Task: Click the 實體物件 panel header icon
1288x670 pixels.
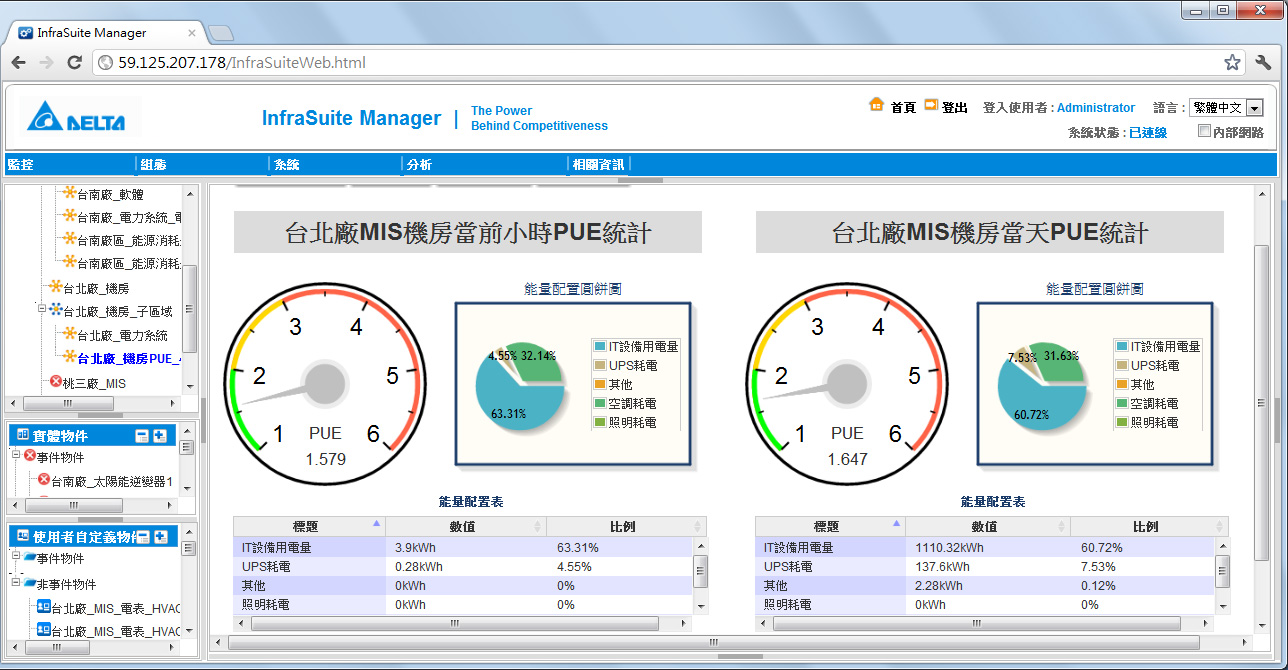Action: click(x=22, y=435)
